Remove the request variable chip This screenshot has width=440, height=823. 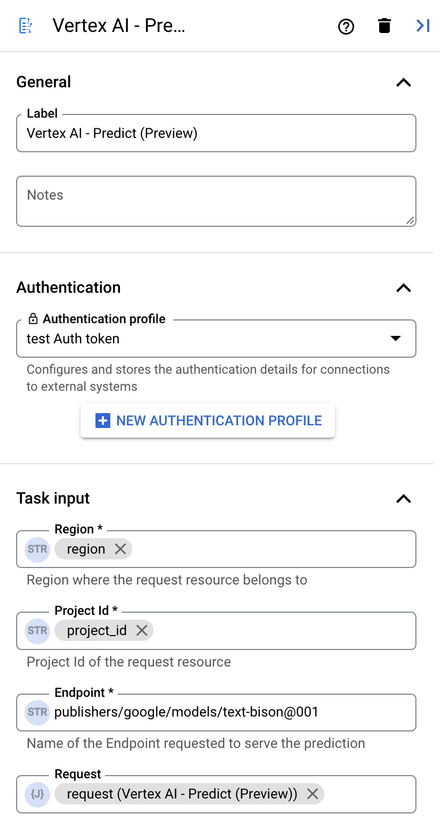coord(312,794)
